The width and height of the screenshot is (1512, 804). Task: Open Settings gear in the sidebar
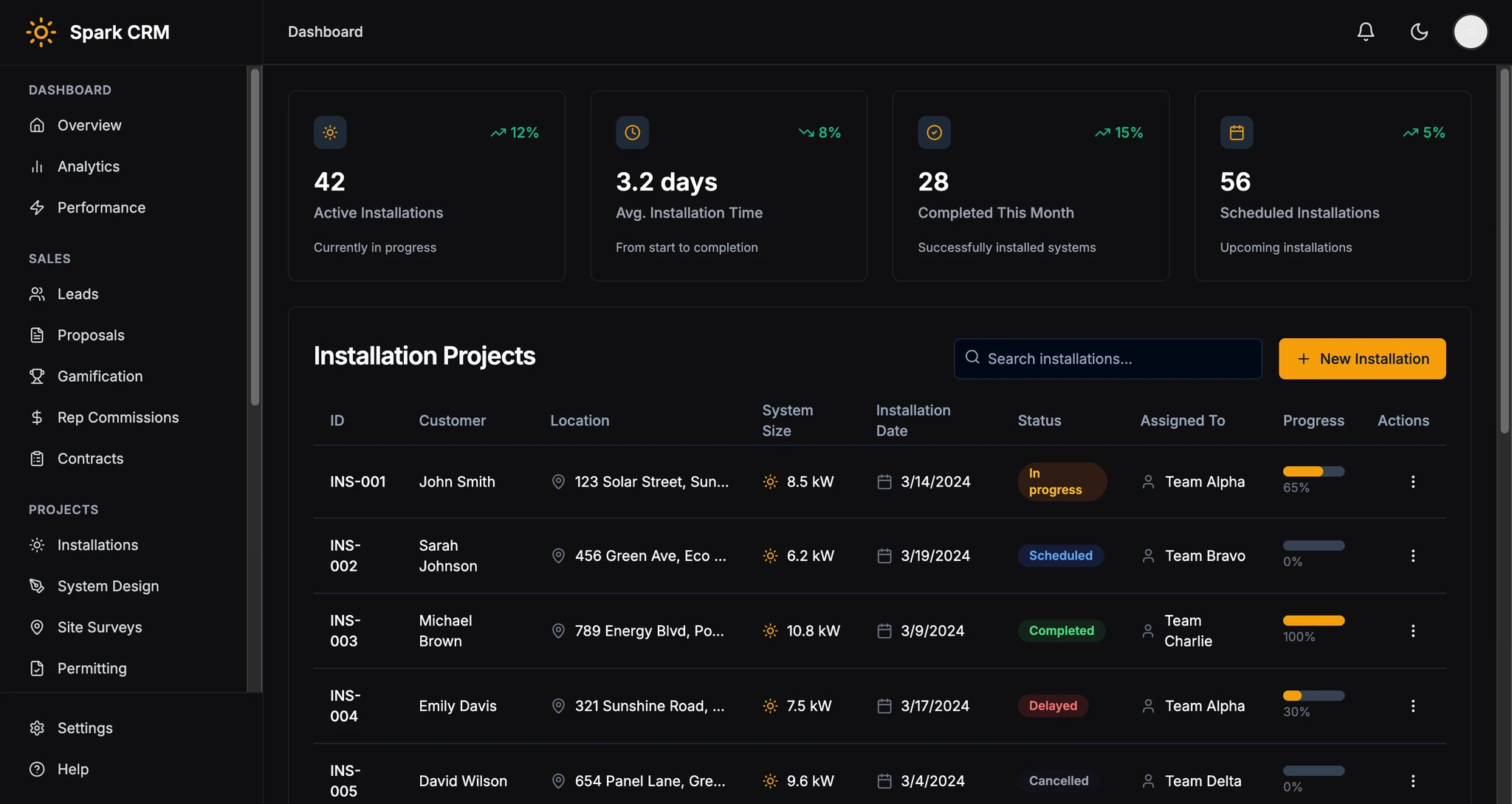point(37,728)
